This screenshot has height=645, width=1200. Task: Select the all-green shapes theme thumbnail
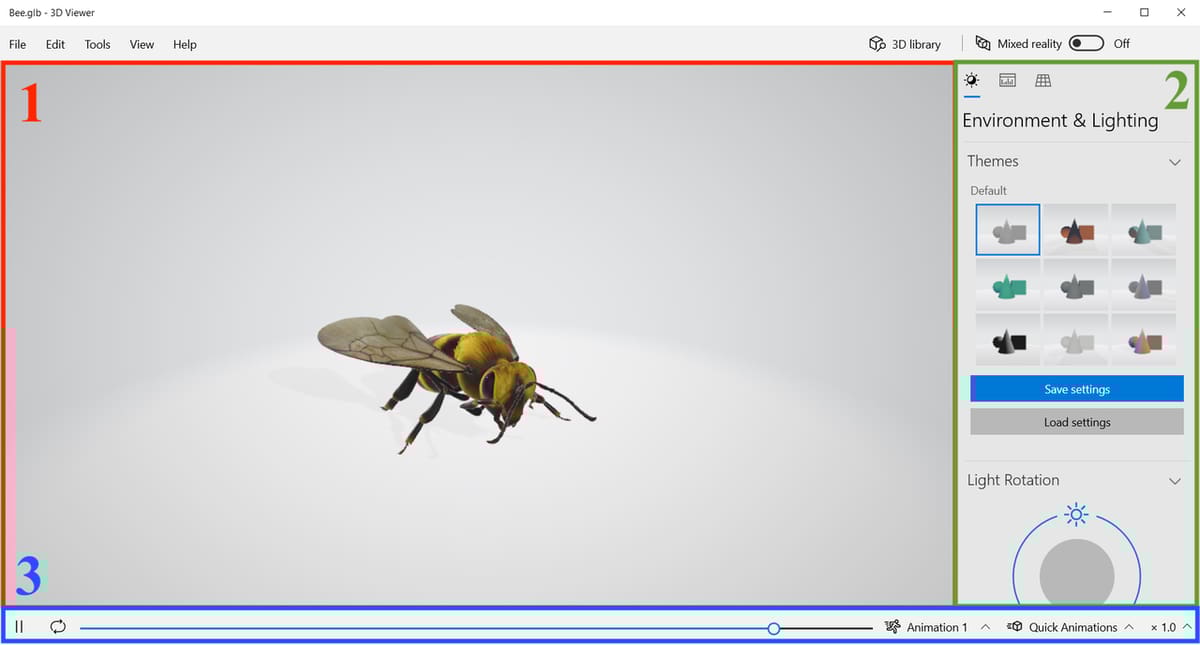click(1008, 285)
